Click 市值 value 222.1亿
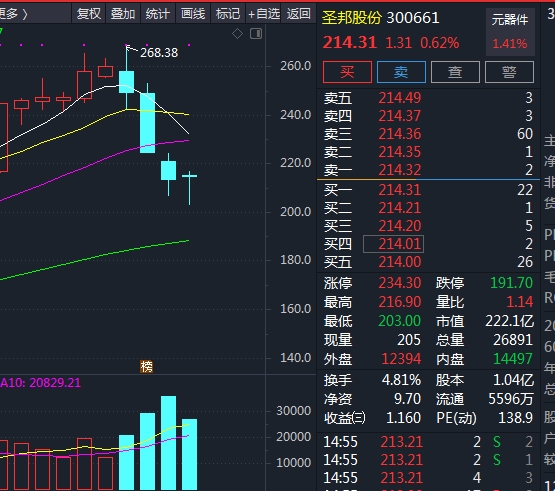The width and height of the screenshot is (555, 491). [509, 321]
